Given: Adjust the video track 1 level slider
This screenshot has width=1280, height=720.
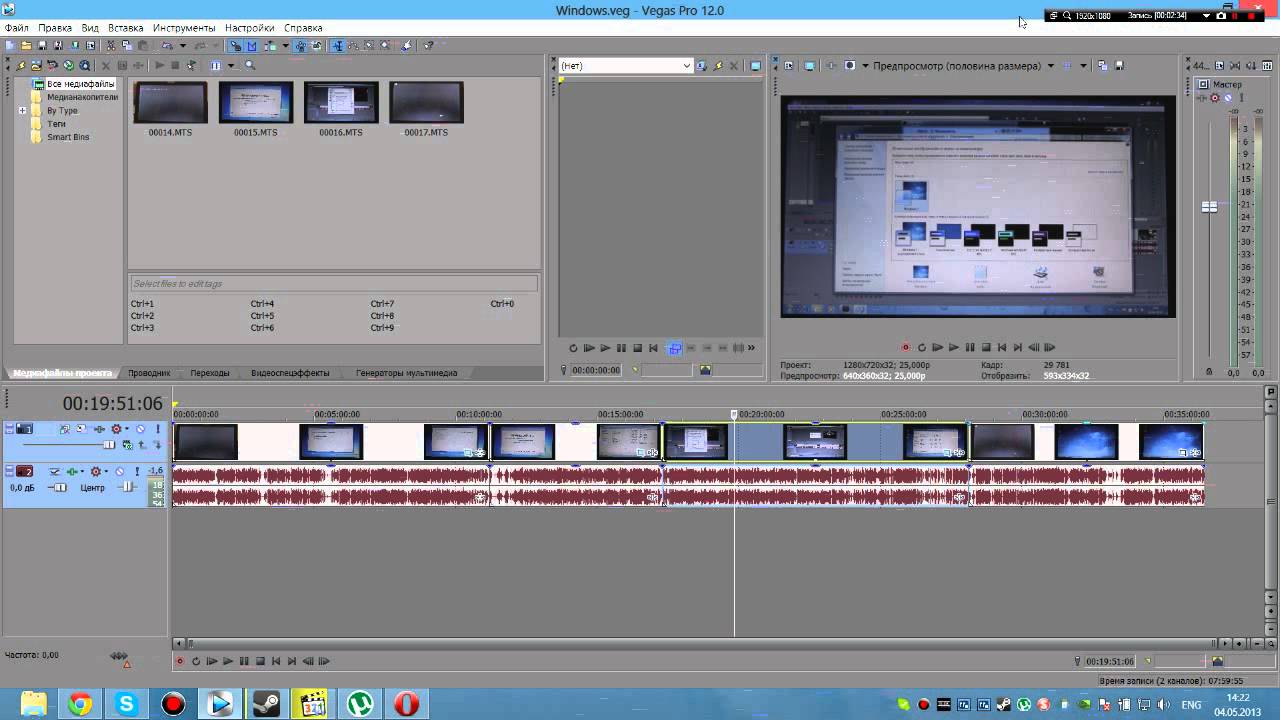Looking at the screenshot, I should pos(109,445).
